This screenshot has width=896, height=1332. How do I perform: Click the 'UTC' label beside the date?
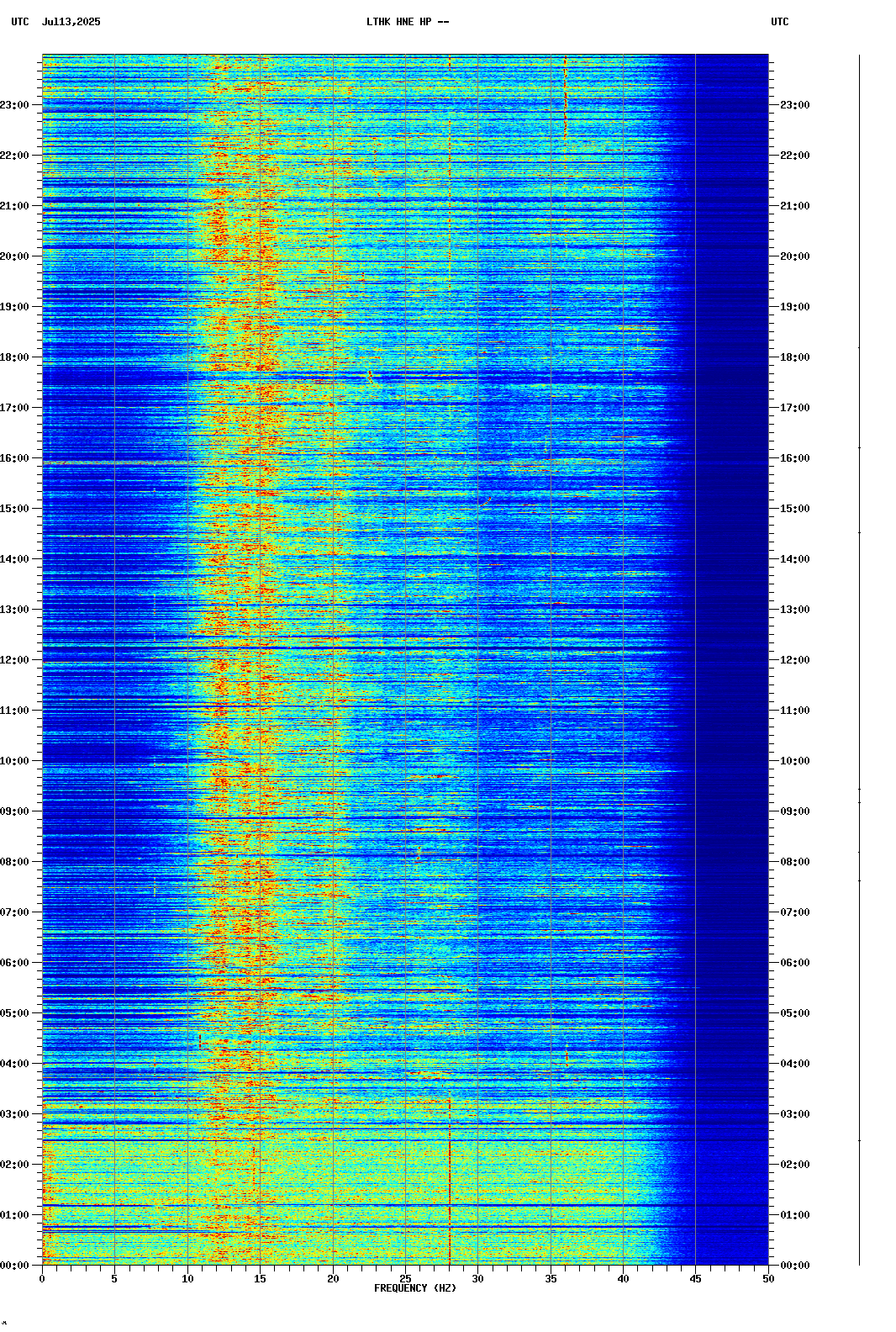(x=20, y=22)
